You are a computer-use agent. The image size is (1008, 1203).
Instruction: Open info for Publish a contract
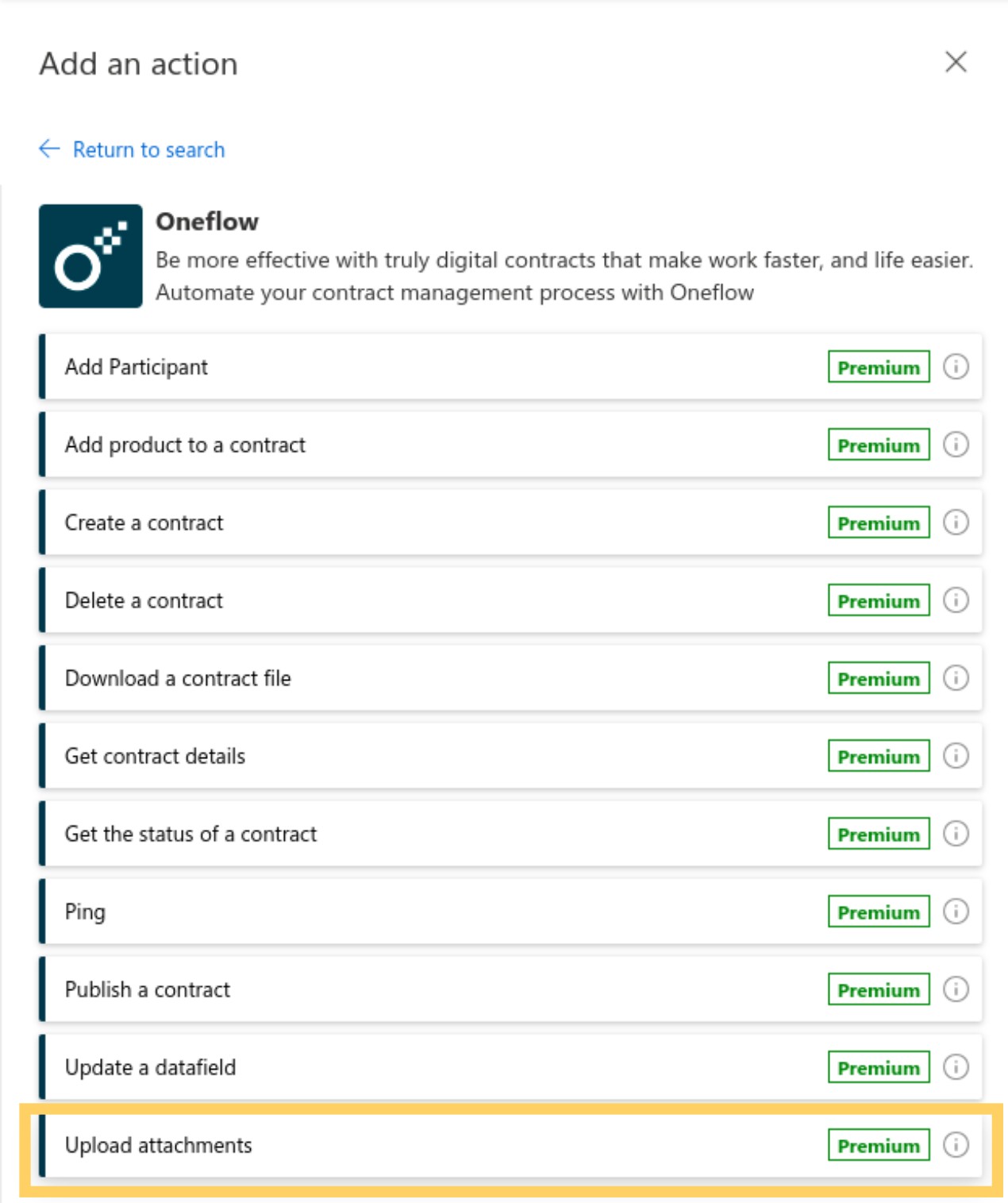(x=957, y=990)
